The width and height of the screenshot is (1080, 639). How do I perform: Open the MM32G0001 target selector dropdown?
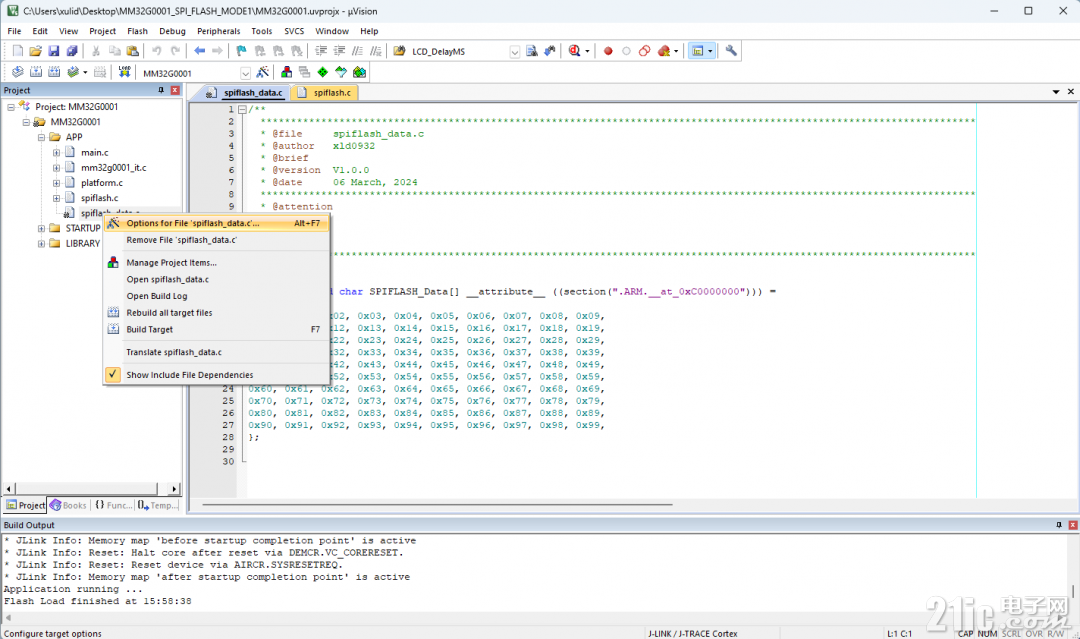pos(245,73)
